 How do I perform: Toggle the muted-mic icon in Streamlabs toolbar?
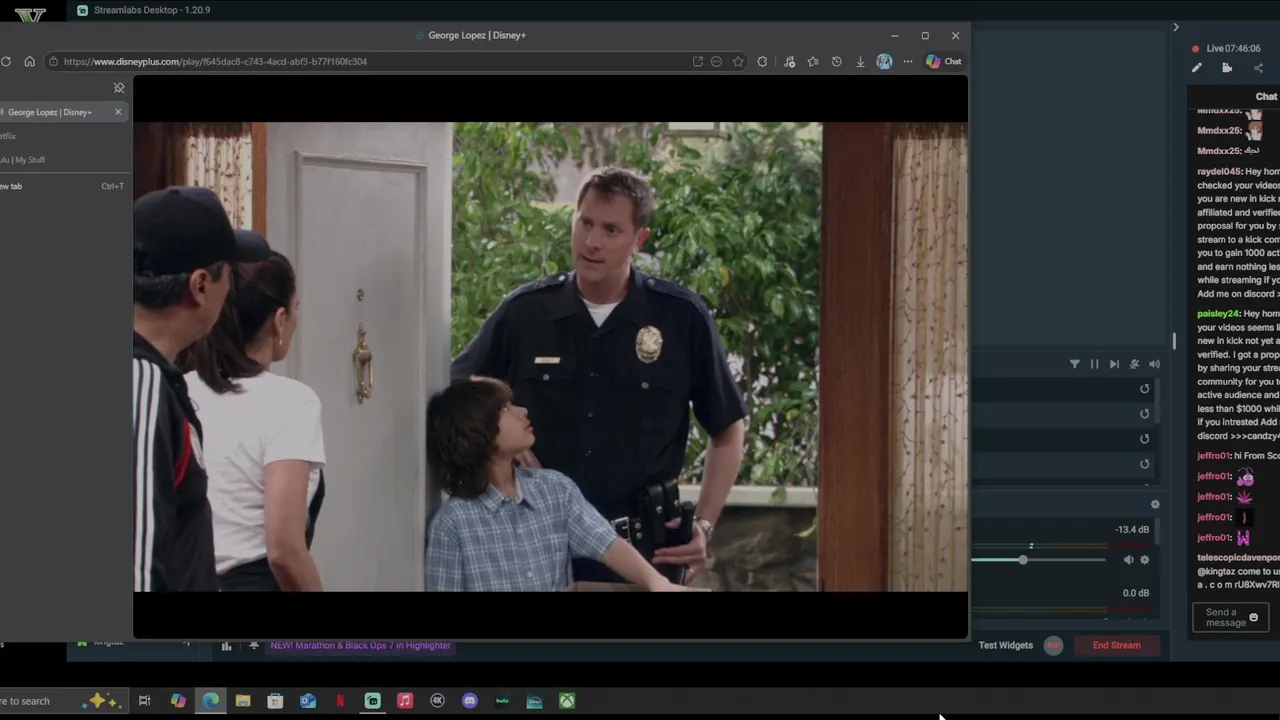pyautogui.click(x=1134, y=364)
